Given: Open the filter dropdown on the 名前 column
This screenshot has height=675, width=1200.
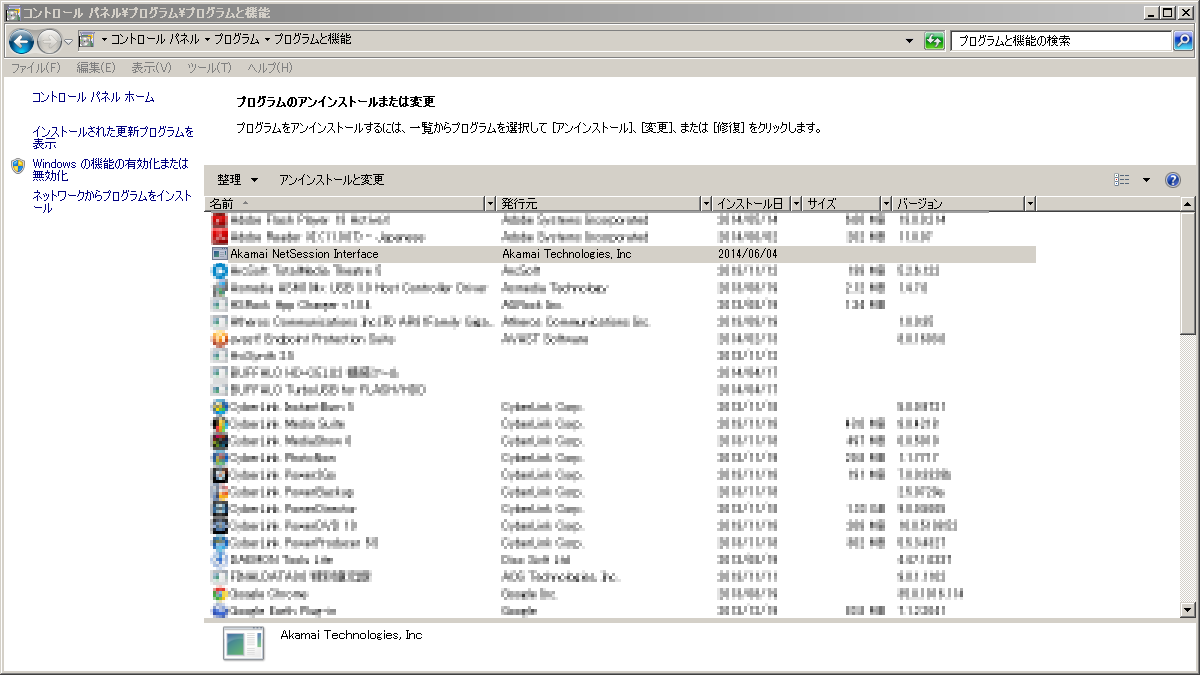Looking at the screenshot, I should 490,204.
